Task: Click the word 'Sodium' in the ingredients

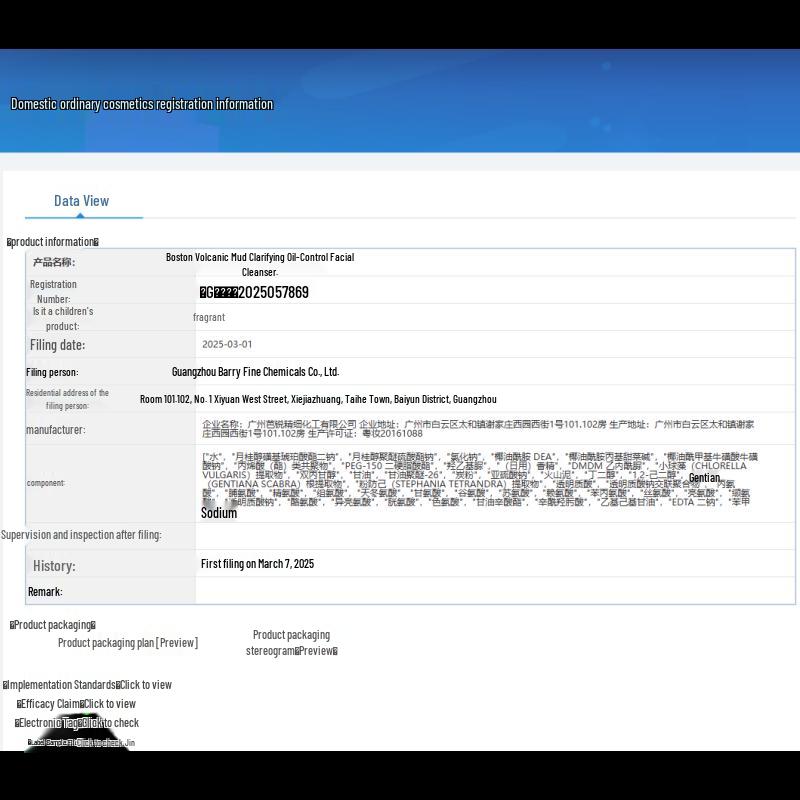Action: [x=219, y=513]
